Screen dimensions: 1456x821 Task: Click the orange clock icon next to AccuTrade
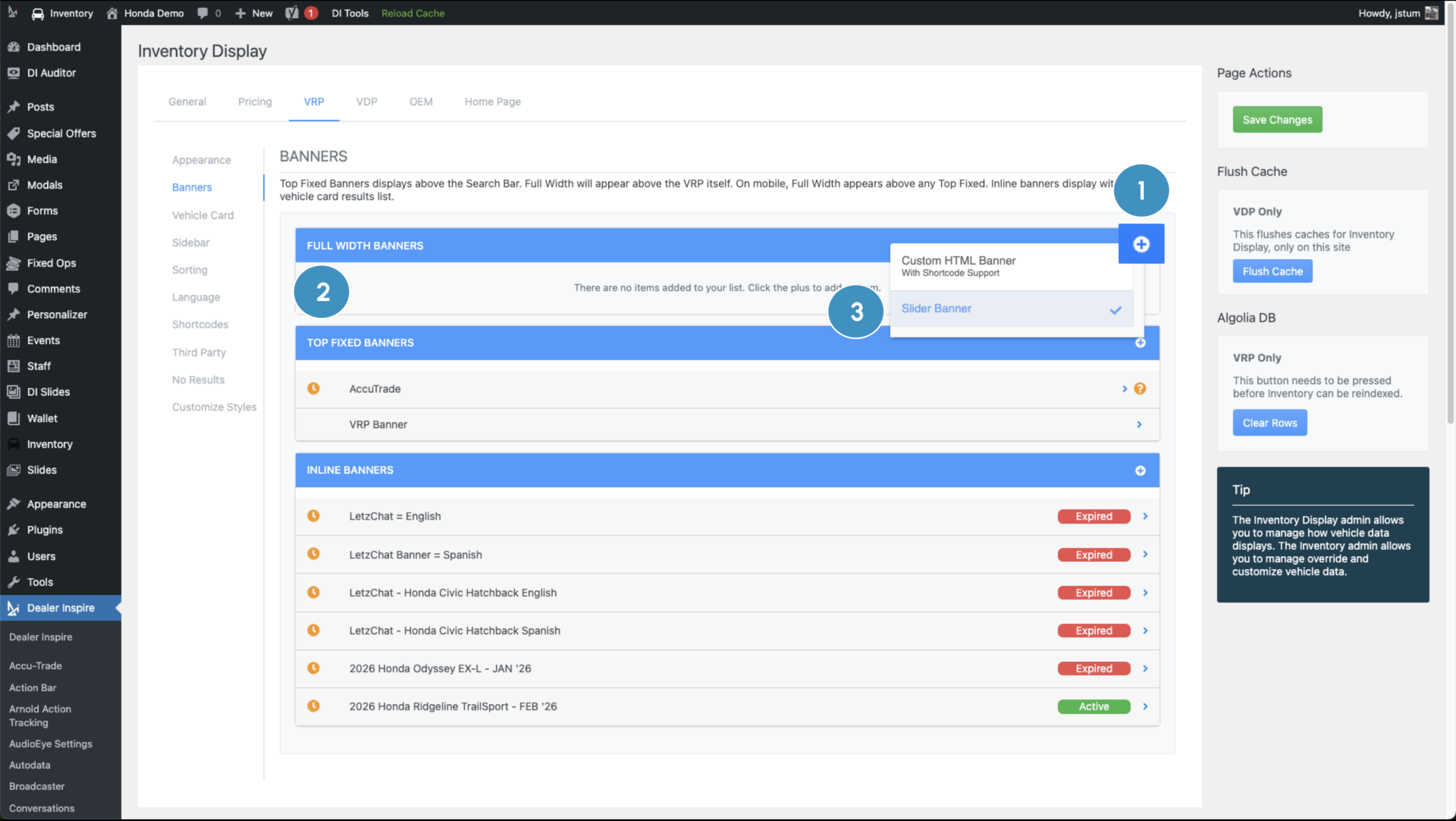313,388
